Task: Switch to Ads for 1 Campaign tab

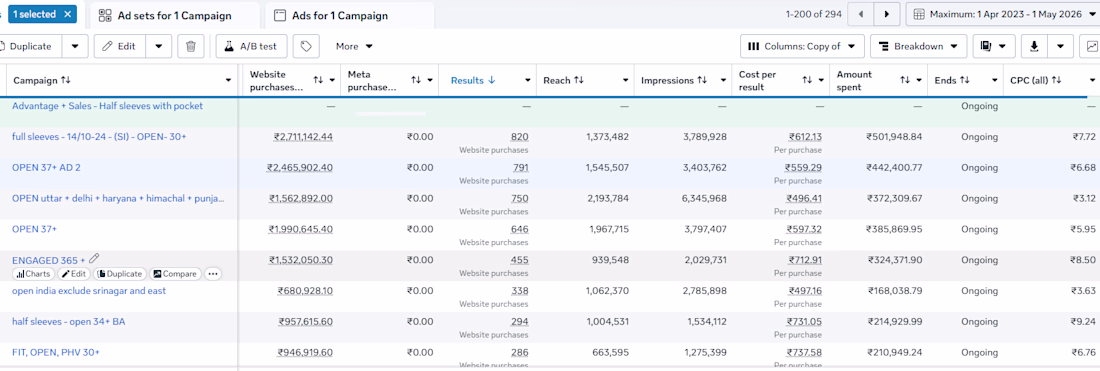Action: click(349, 15)
